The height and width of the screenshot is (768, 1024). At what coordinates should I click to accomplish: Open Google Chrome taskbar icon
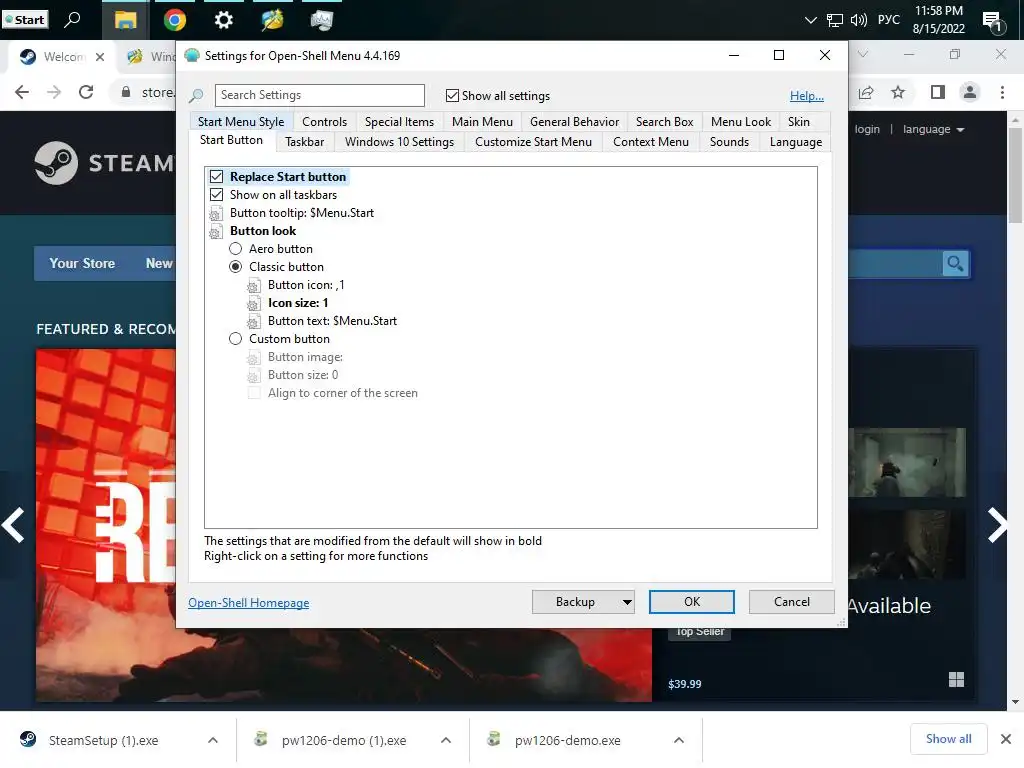pyautogui.click(x=174, y=20)
